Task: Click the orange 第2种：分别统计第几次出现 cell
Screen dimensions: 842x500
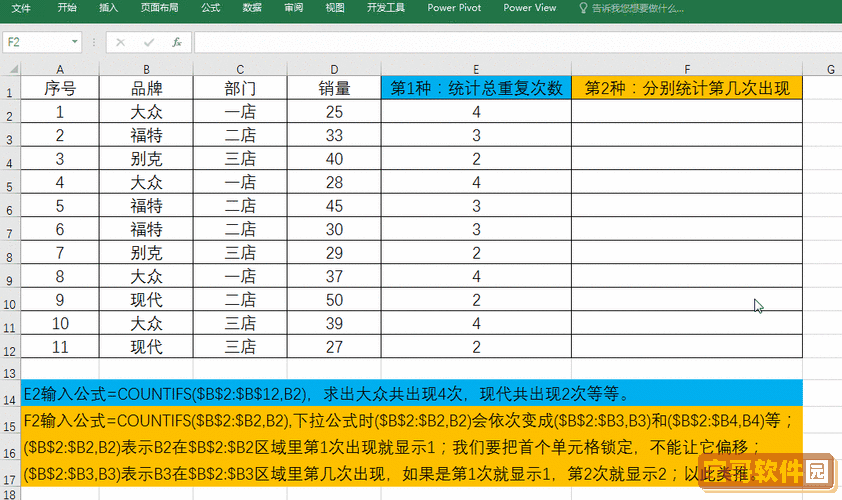Action: coord(687,88)
